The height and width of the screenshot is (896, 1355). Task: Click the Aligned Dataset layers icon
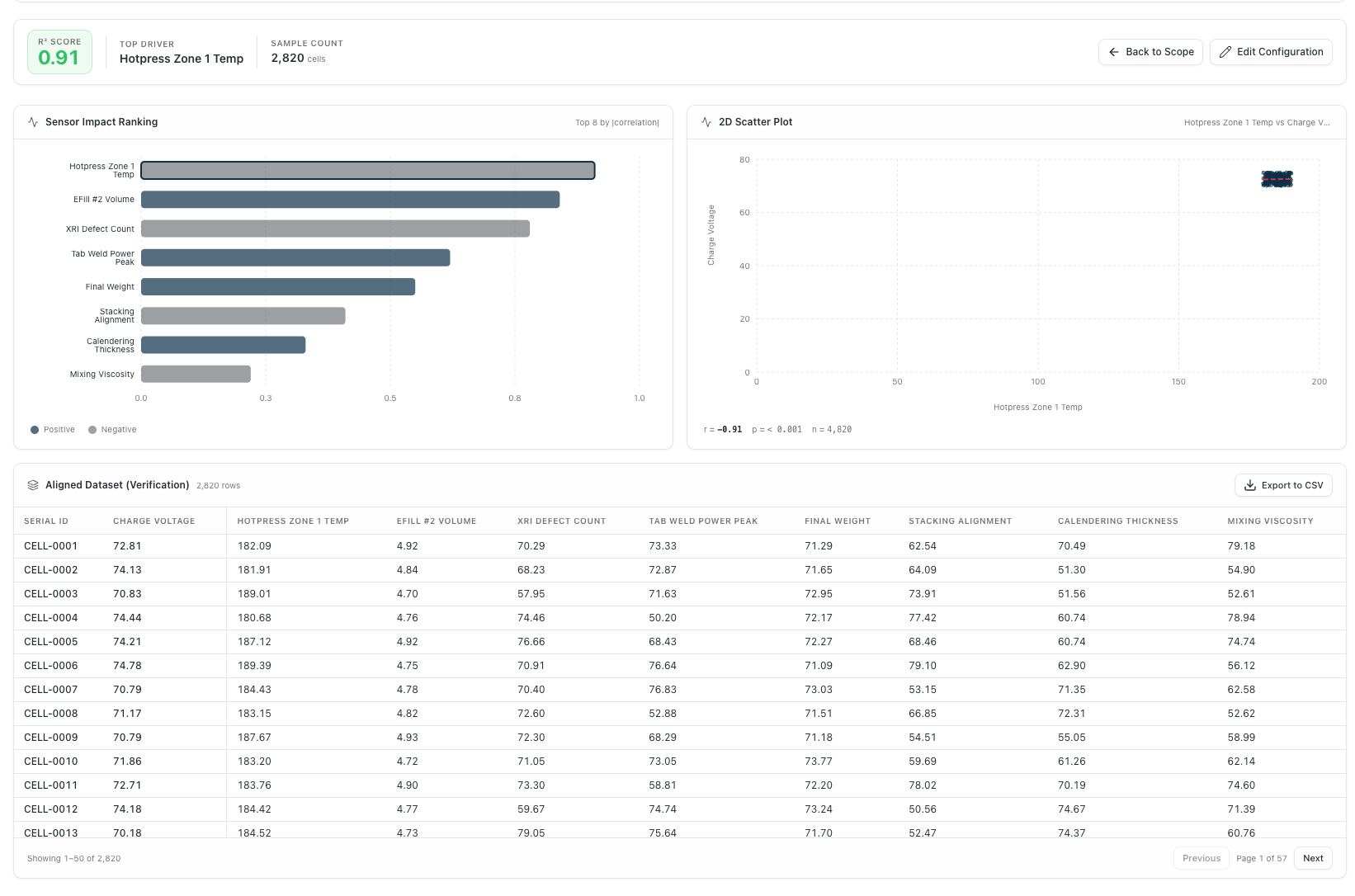click(x=33, y=485)
